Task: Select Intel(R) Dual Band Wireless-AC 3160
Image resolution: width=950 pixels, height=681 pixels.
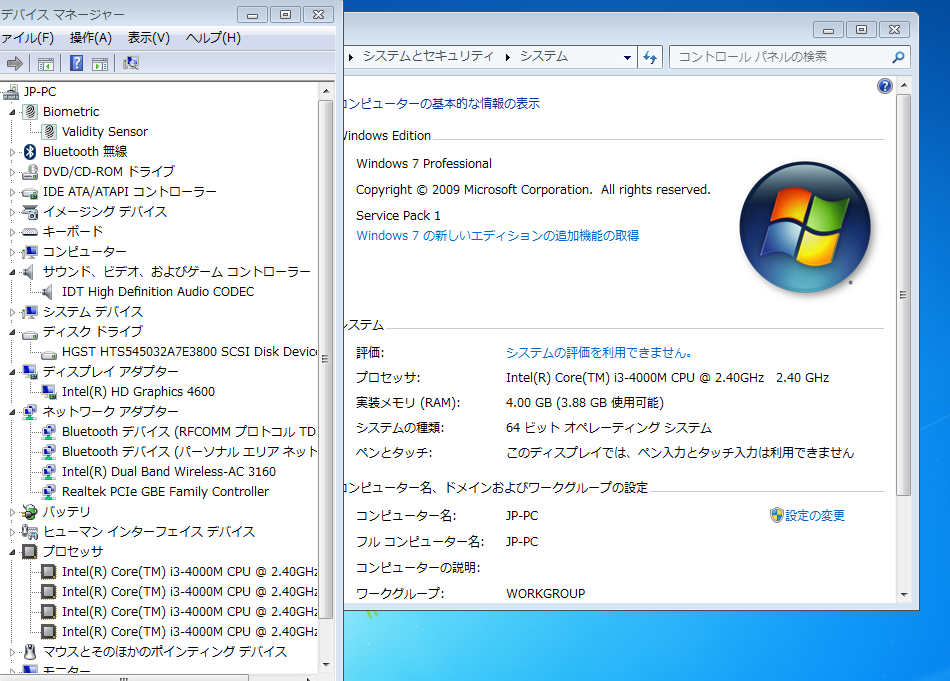Action: click(x=169, y=472)
